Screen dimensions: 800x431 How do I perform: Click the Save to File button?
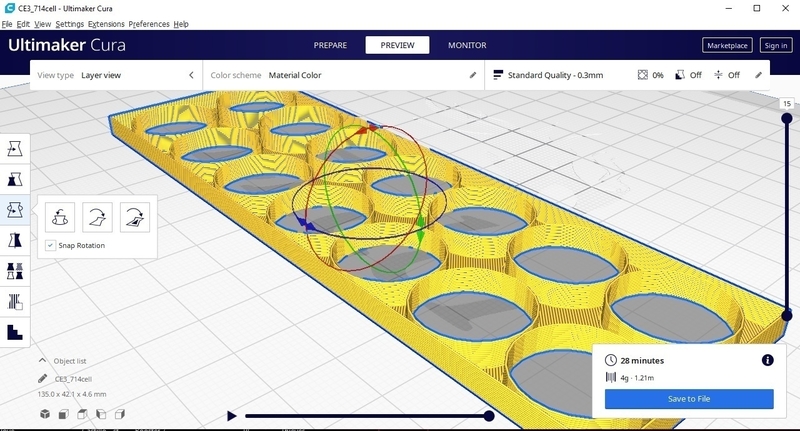pyautogui.click(x=689, y=399)
